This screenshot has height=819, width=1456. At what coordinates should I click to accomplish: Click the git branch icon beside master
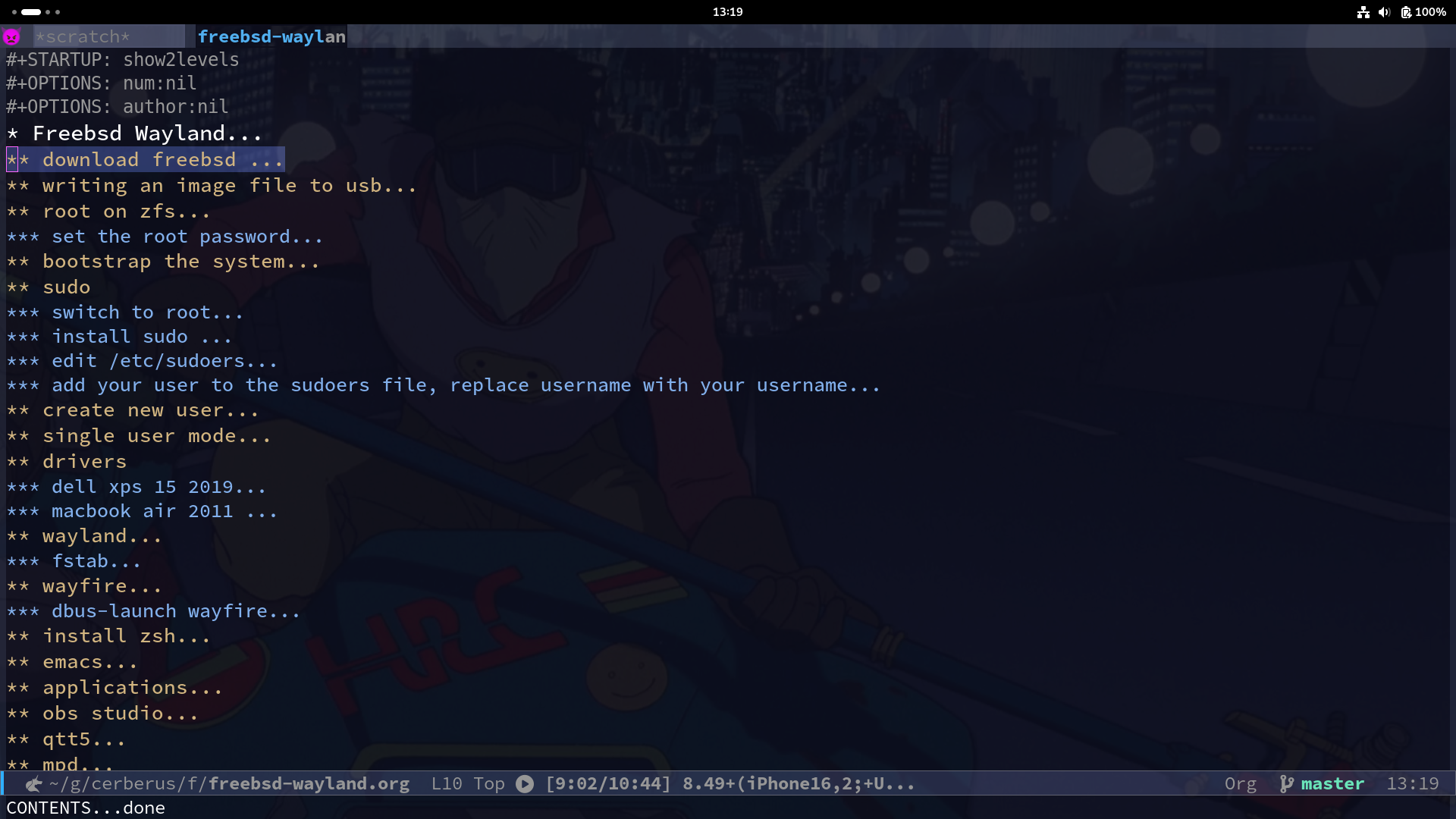1286,784
